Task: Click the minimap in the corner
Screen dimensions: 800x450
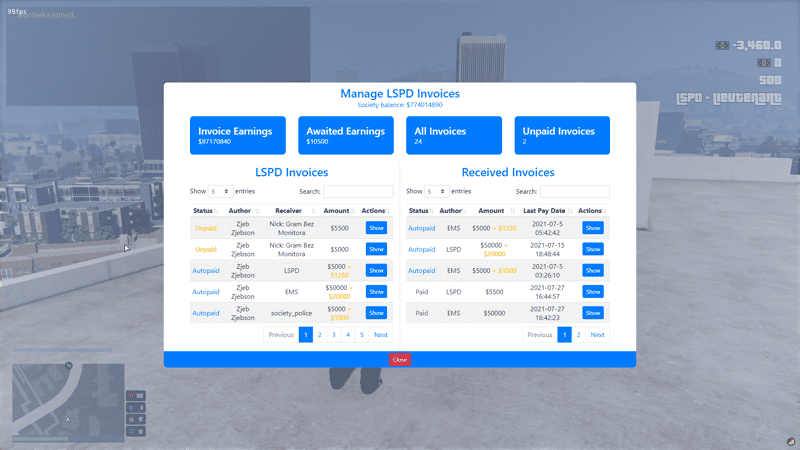Action: pyautogui.click(x=68, y=401)
